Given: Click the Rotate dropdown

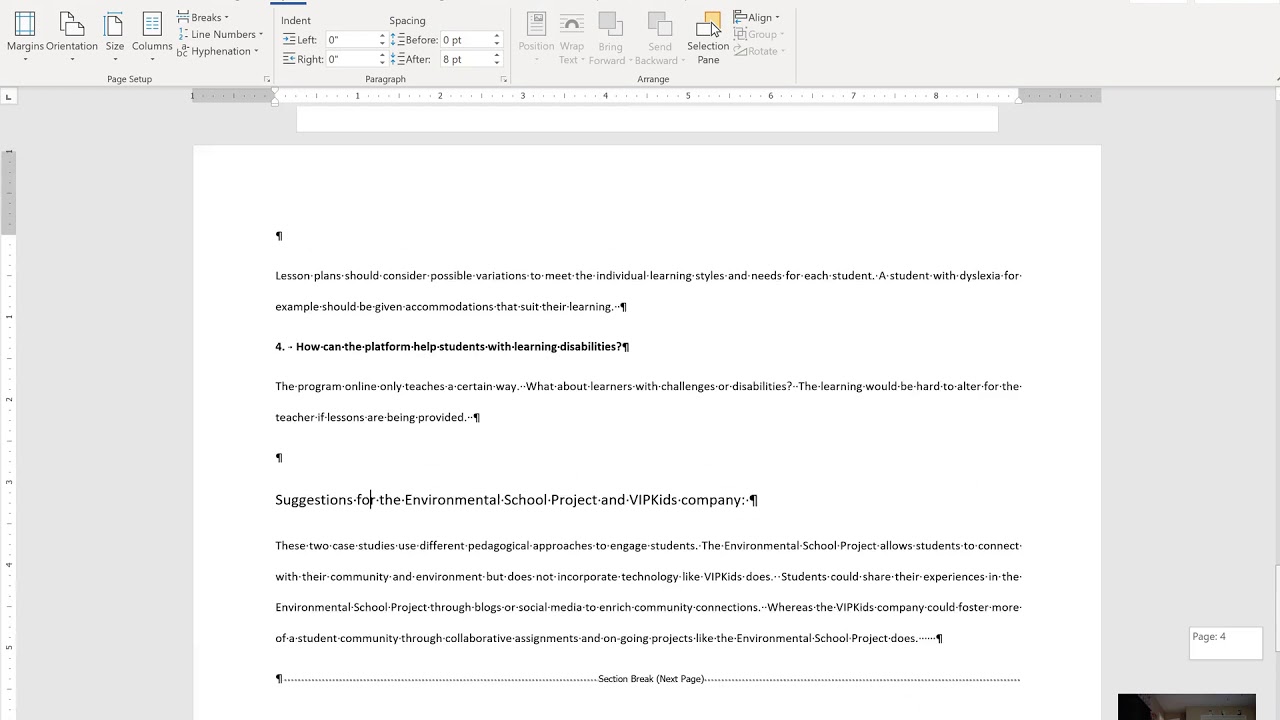Looking at the screenshot, I should click(760, 51).
